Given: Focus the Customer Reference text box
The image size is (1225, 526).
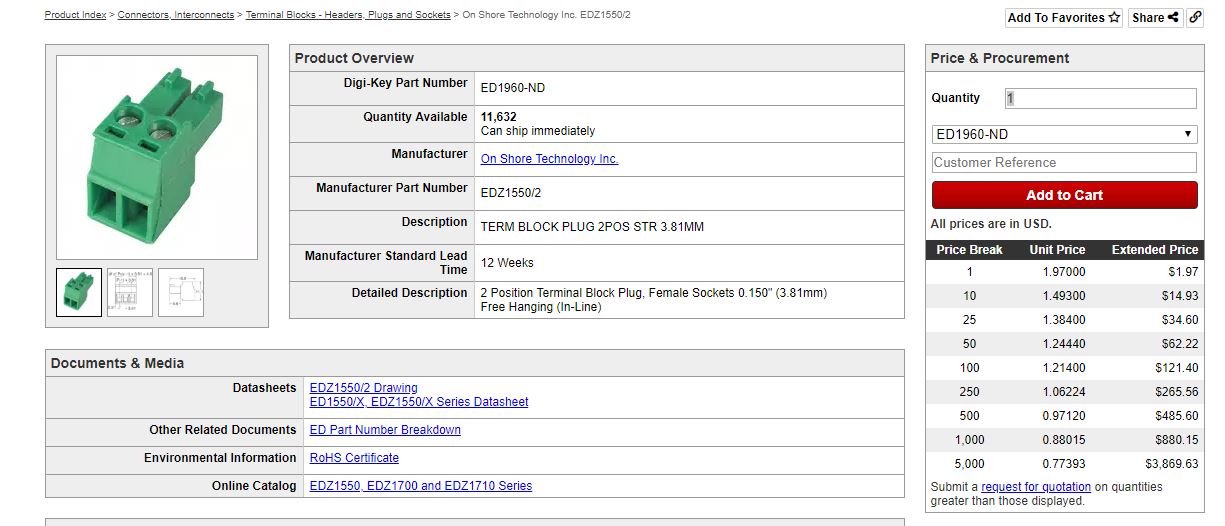Looking at the screenshot, I should [1064, 162].
